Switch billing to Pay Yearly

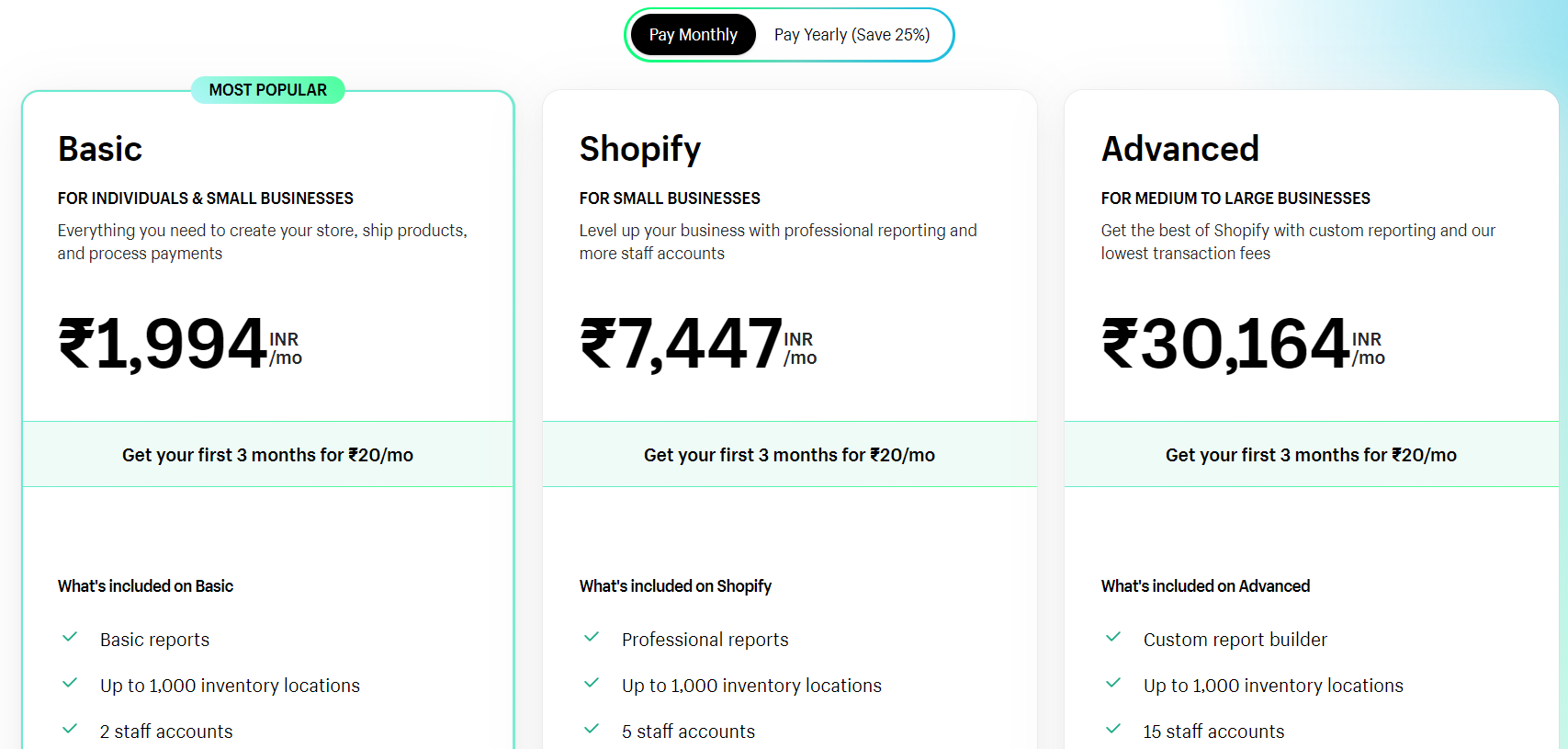click(852, 34)
